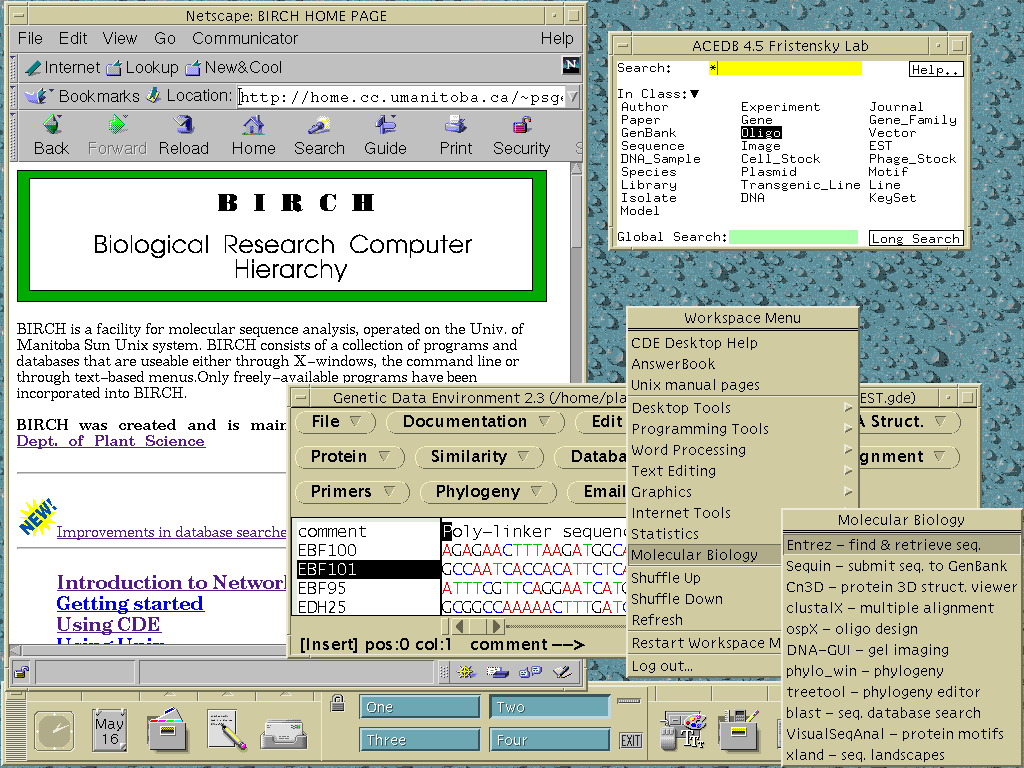Click the New&Cool personal toolbar icon
Image resolution: width=1024 pixels, height=768 pixels.
click(193, 67)
